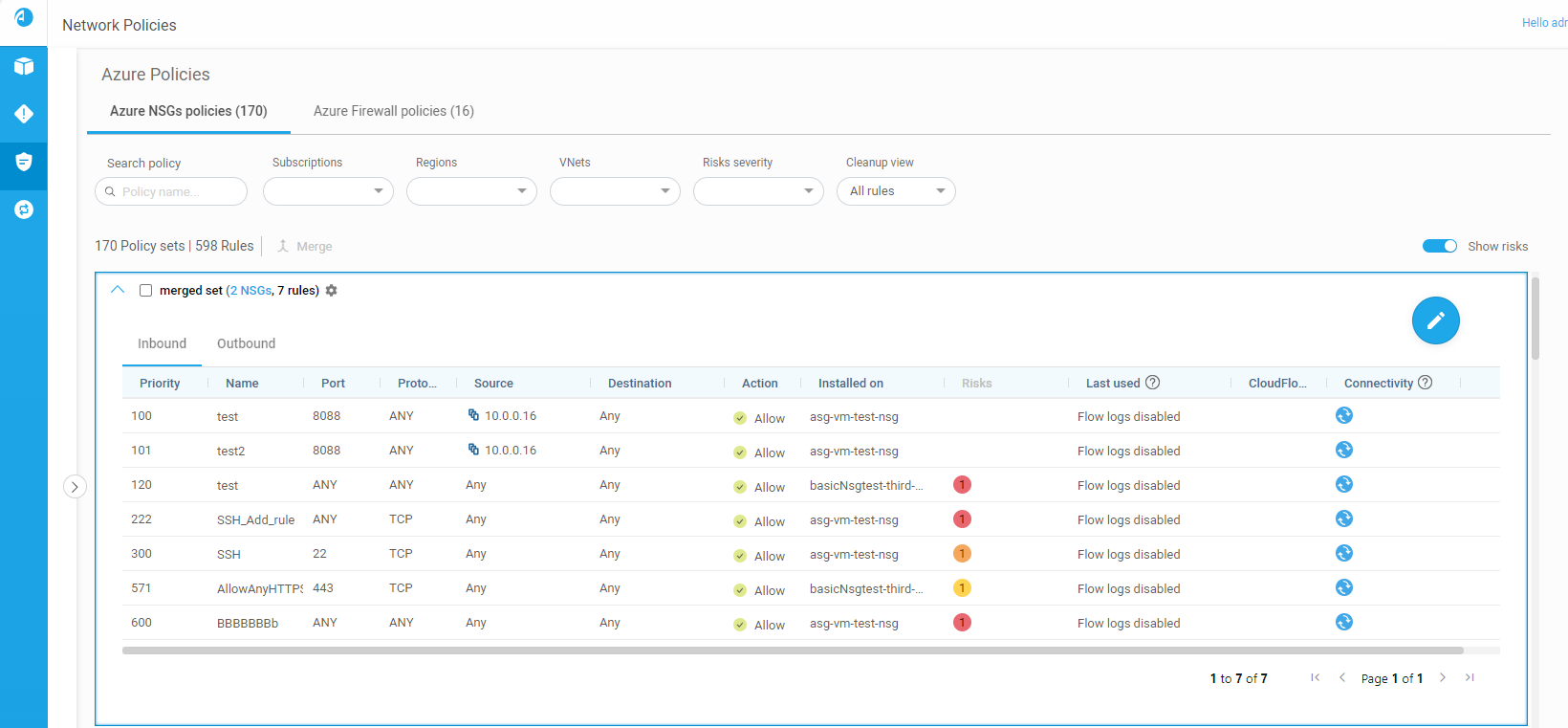This screenshot has width=1568, height=728.
Task: Click the gear icon next to merged set
Action: click(332, 291)
